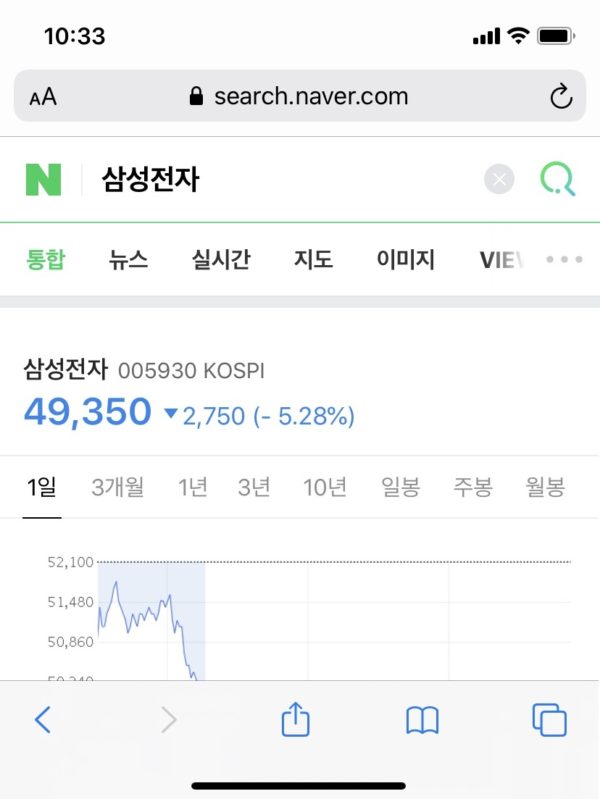Tap the 삼성전자 stock name link

pyautogui.click(x=65, y=369)
